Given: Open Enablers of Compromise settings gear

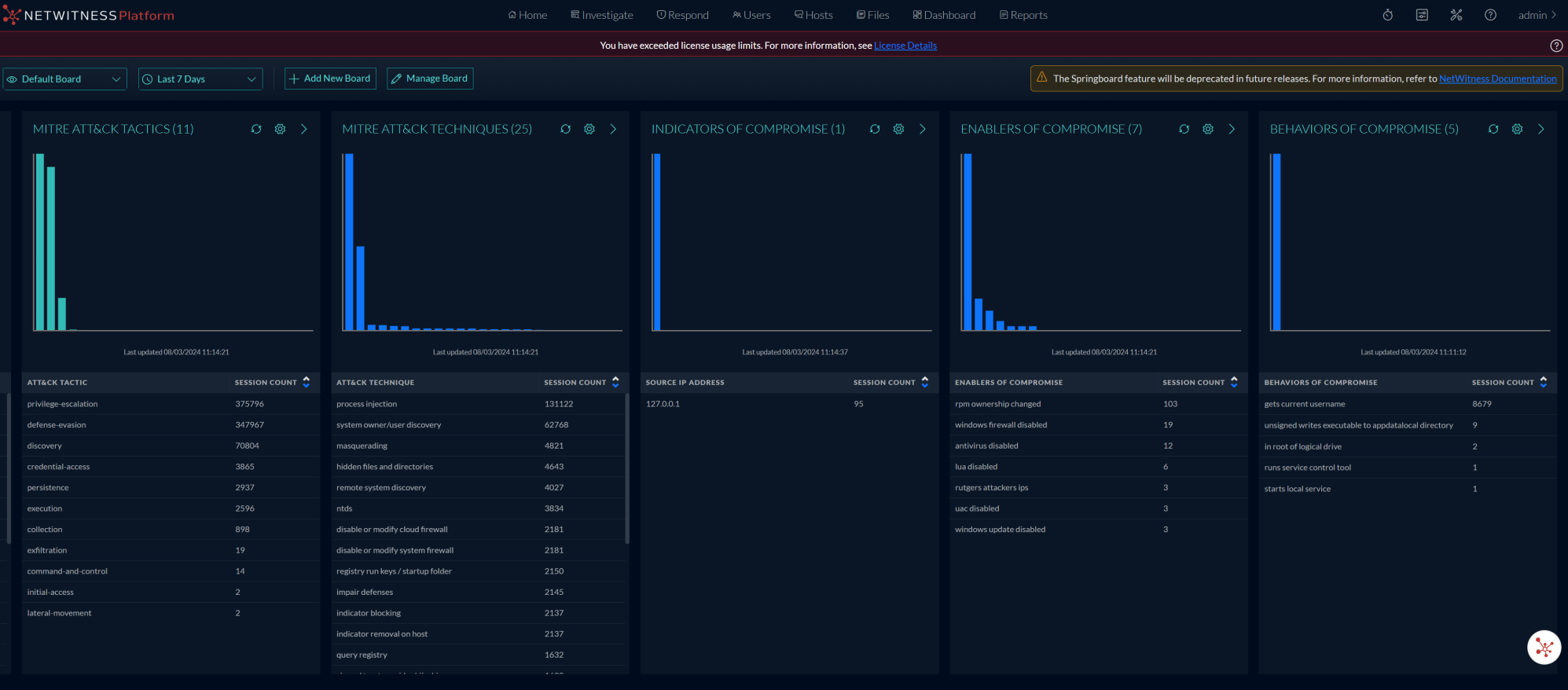Looking at the screenshot, I should (1208, 129).
